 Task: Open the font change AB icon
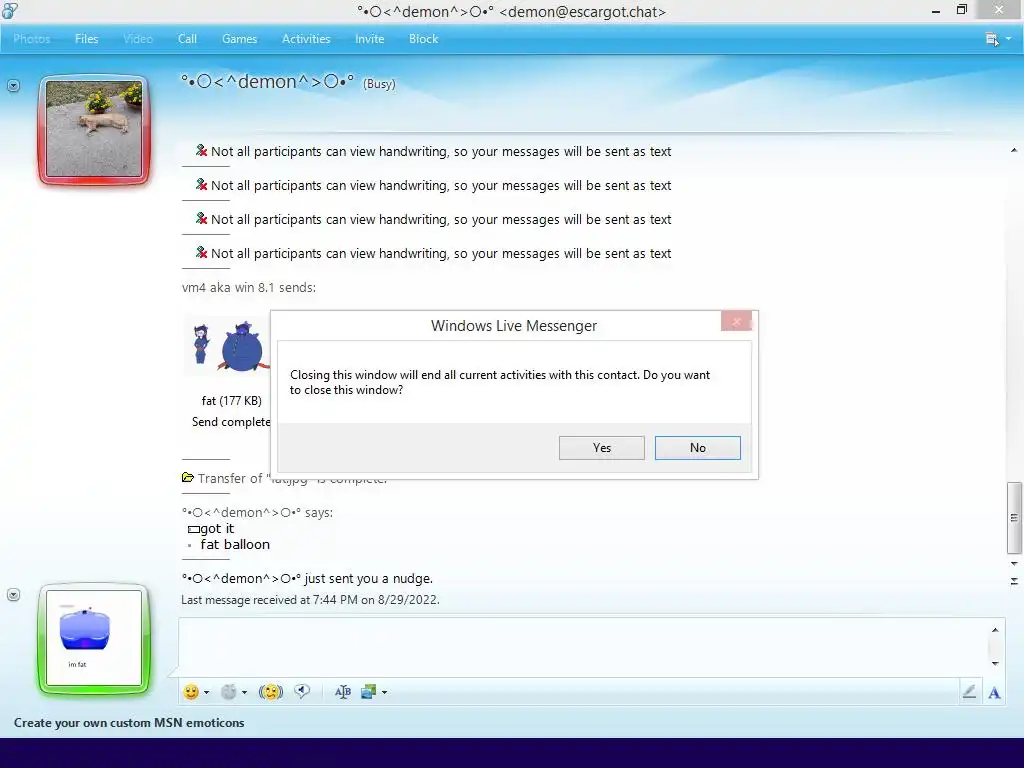(343, 692)
